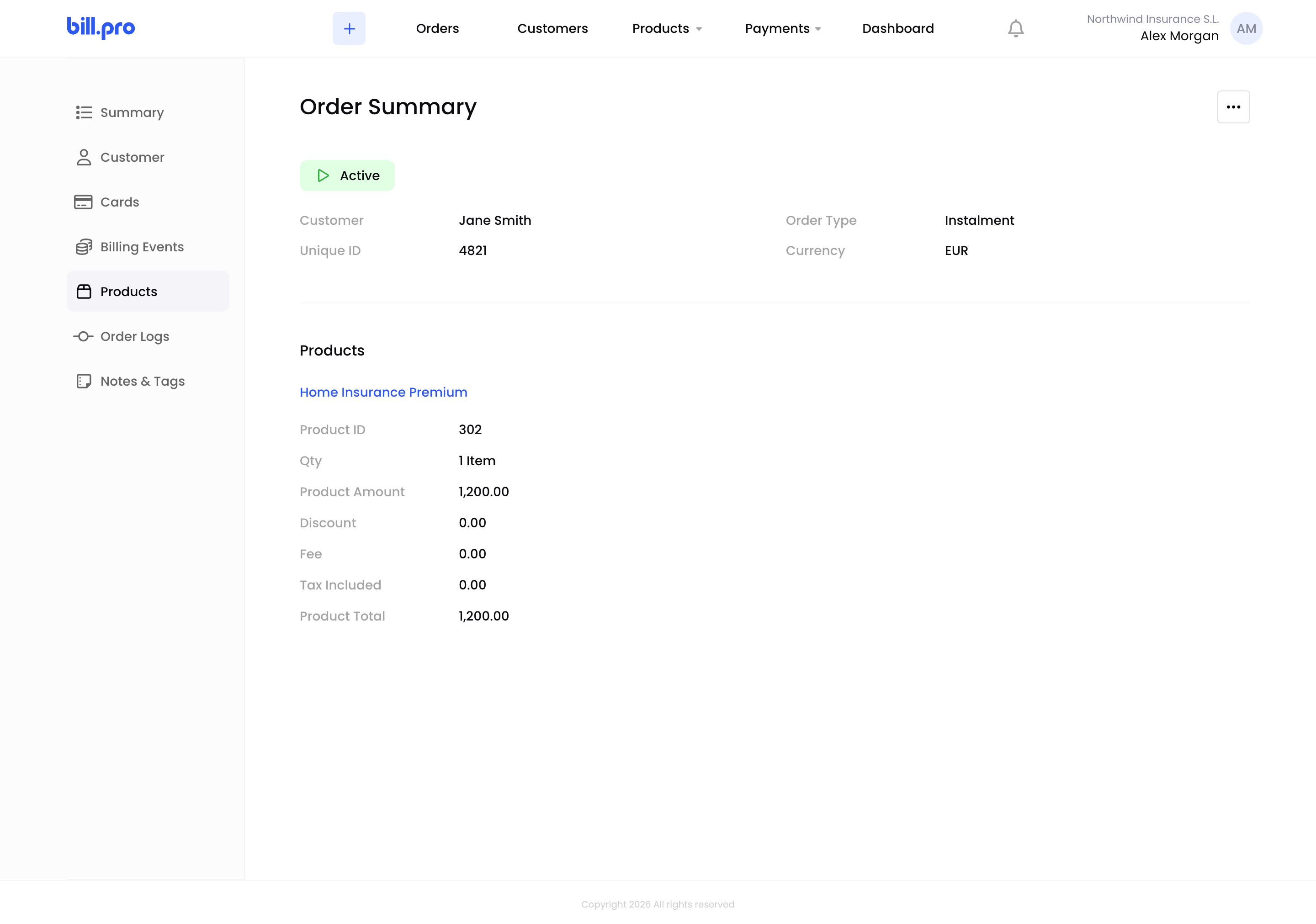Click the Notes & Tags note icon
Screen dimensions: 1316x924
(84, 381)
